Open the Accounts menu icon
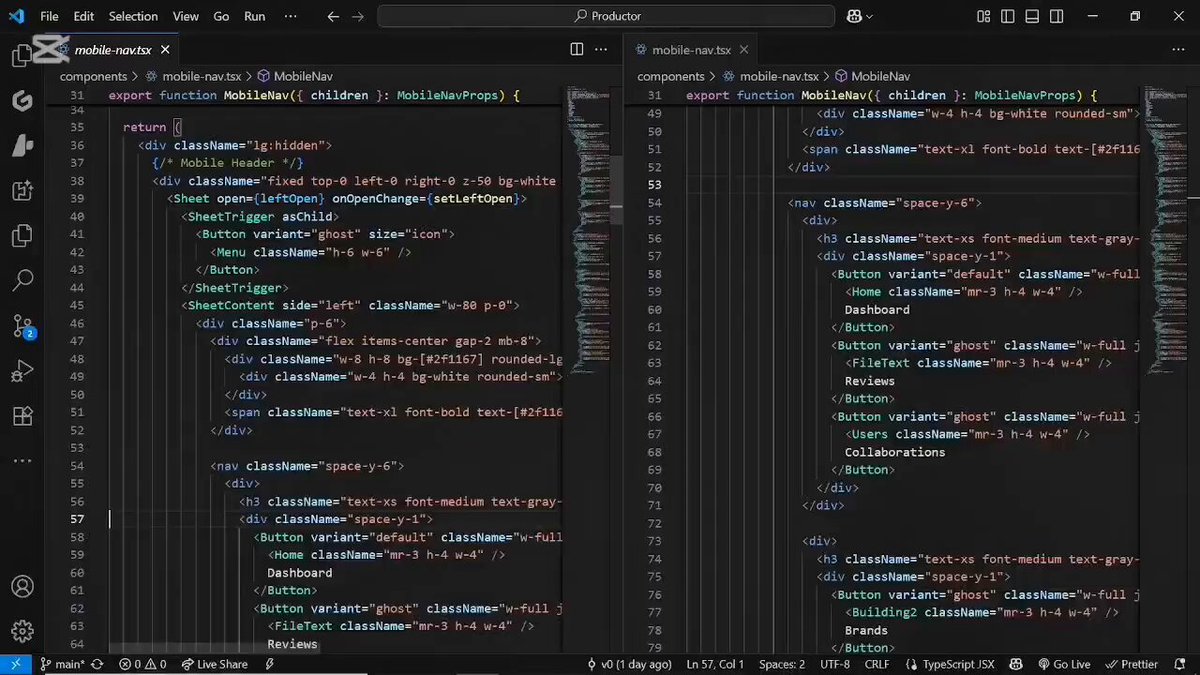 coord(22,587)
